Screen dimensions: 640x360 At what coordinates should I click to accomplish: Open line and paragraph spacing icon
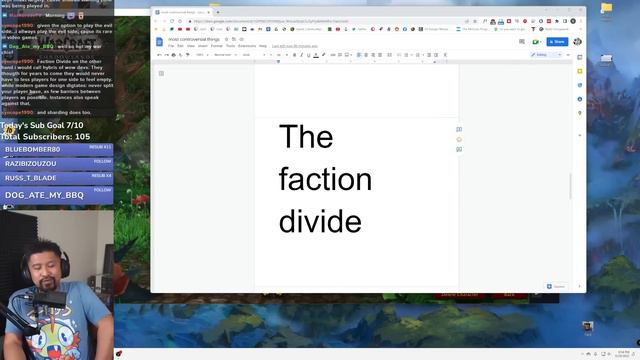click(389, 55)
